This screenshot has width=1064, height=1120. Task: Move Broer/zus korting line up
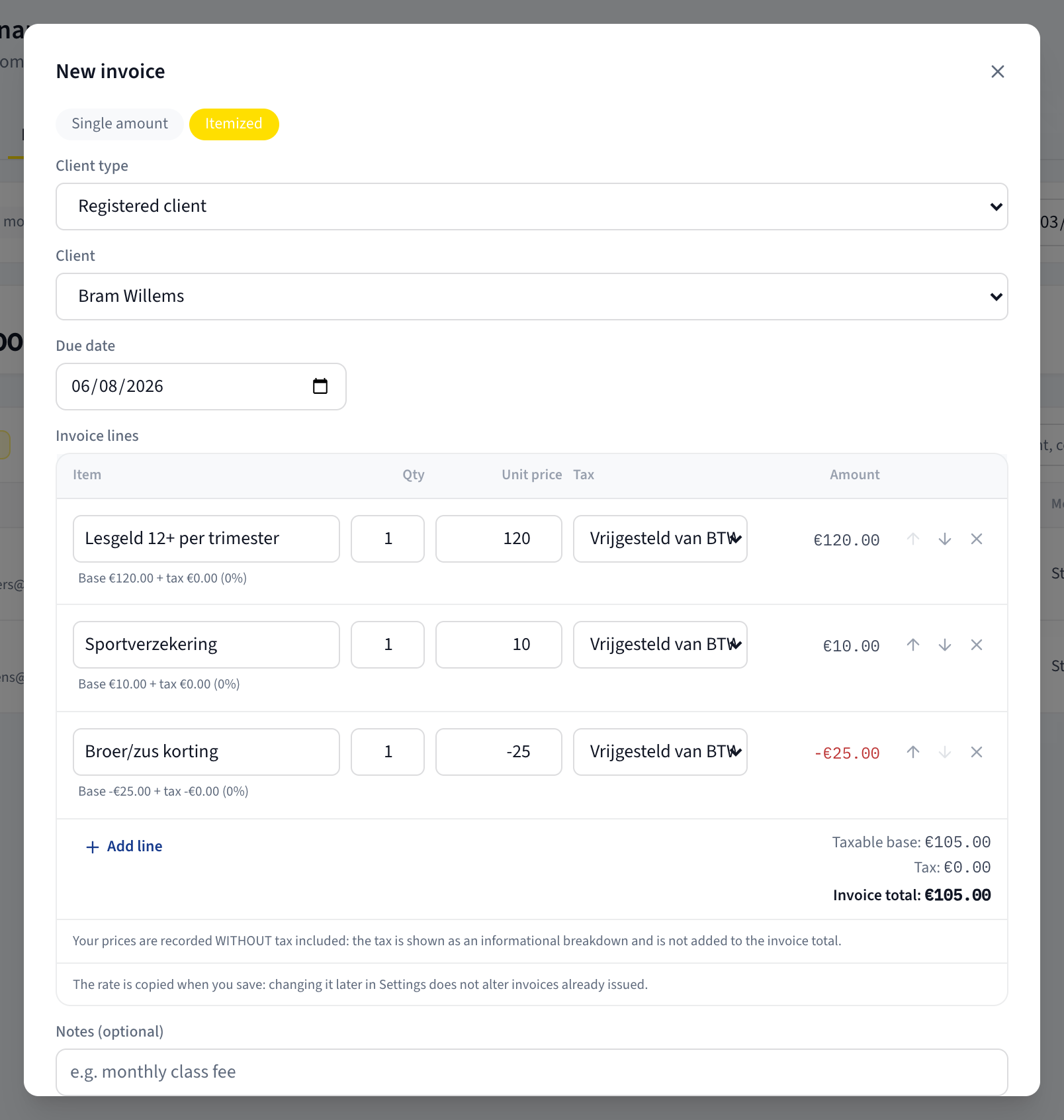pyautogui.click(x=913, y=752)
